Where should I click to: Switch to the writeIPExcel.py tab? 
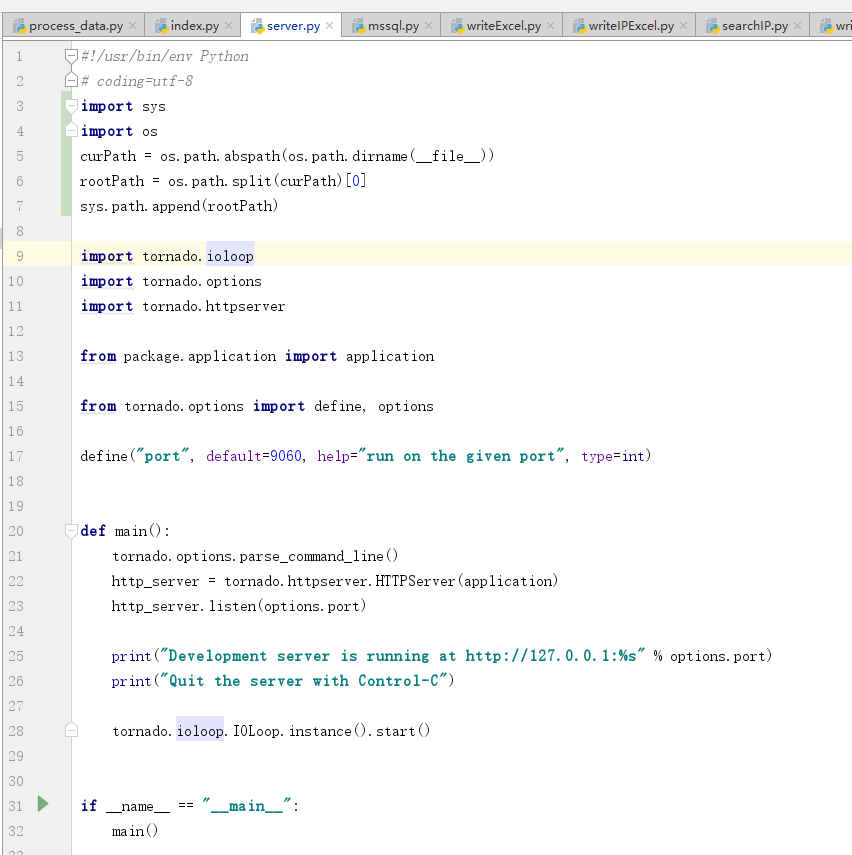pyautogui.click(x=631, y=26)
